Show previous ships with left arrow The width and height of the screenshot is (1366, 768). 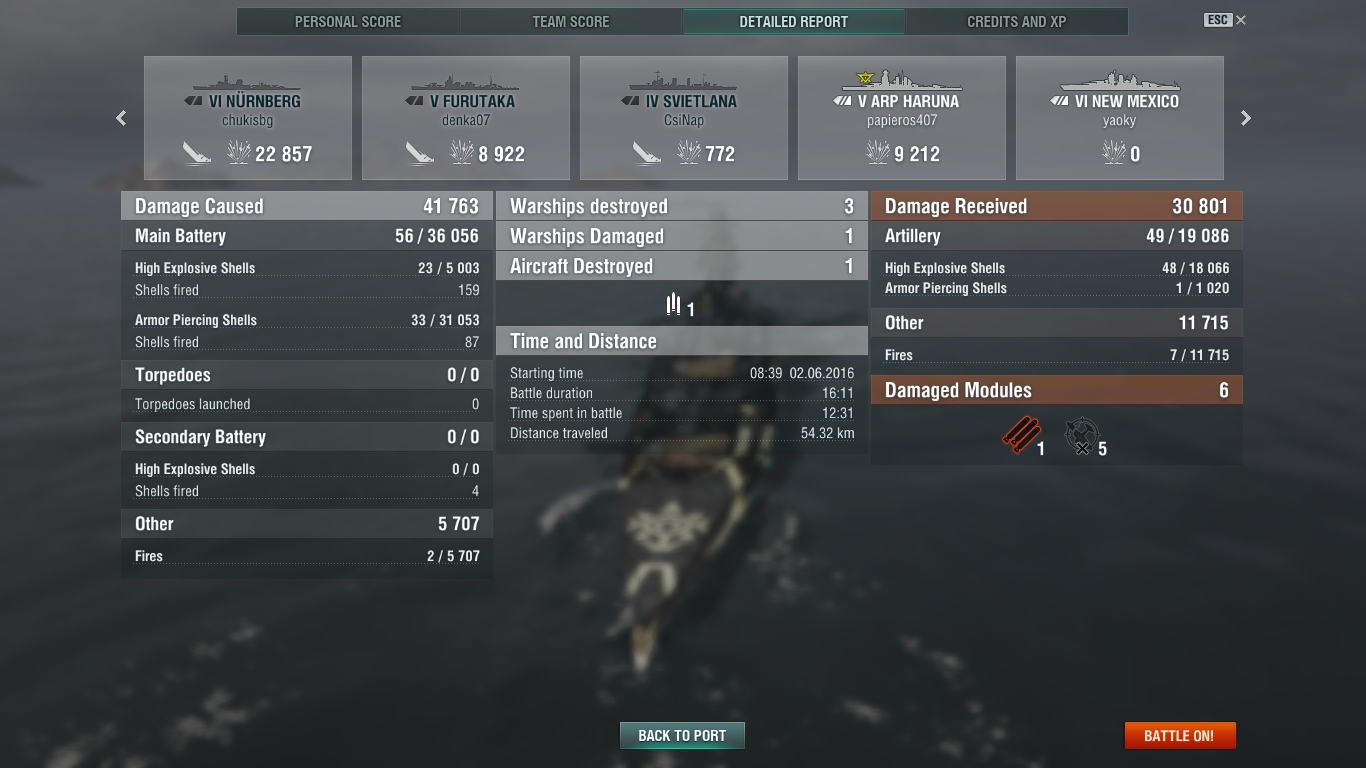pyautogui.click(x=121, y=118)
